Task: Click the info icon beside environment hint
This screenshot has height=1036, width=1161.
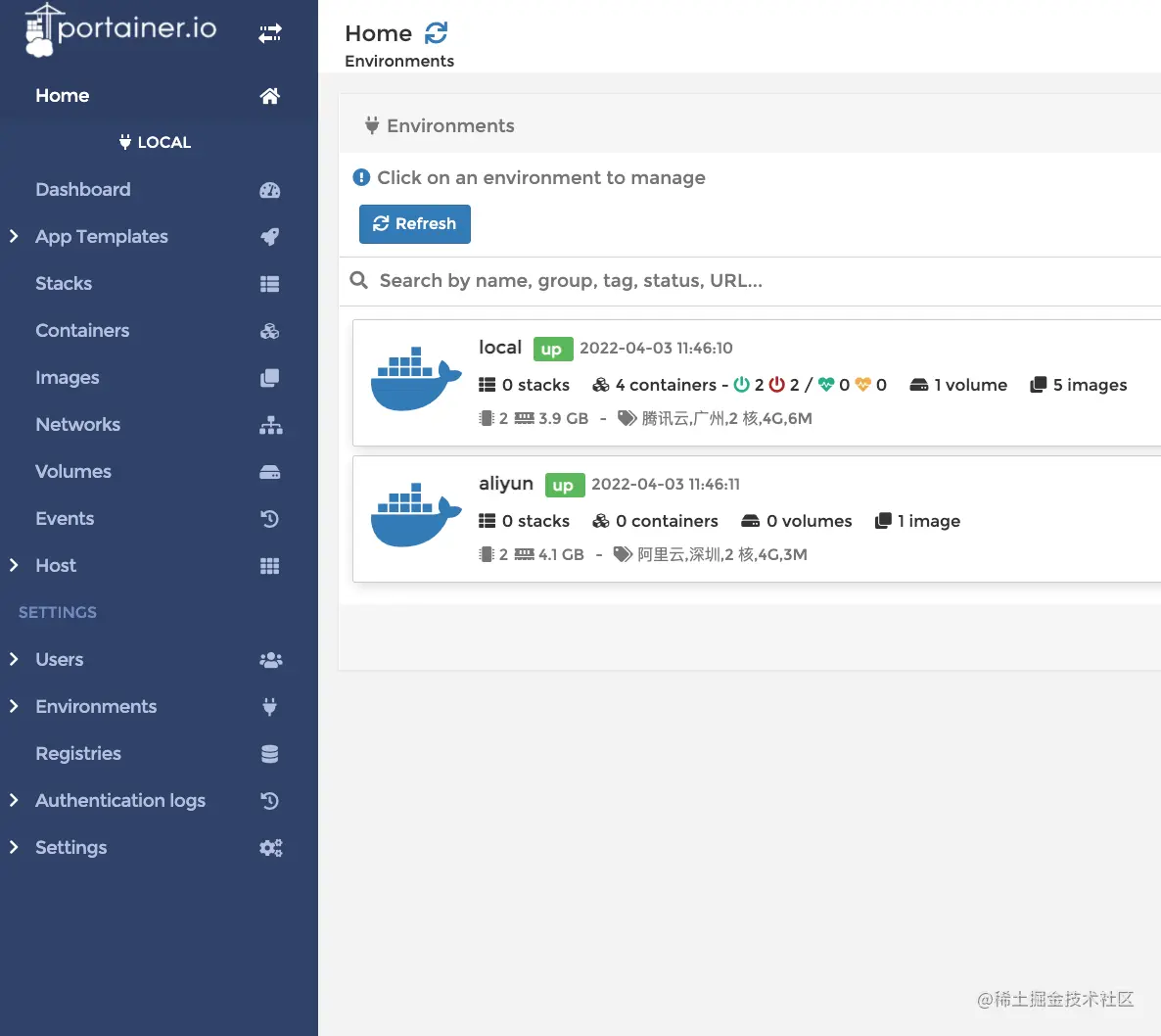Action: click(x=361, y=178)
